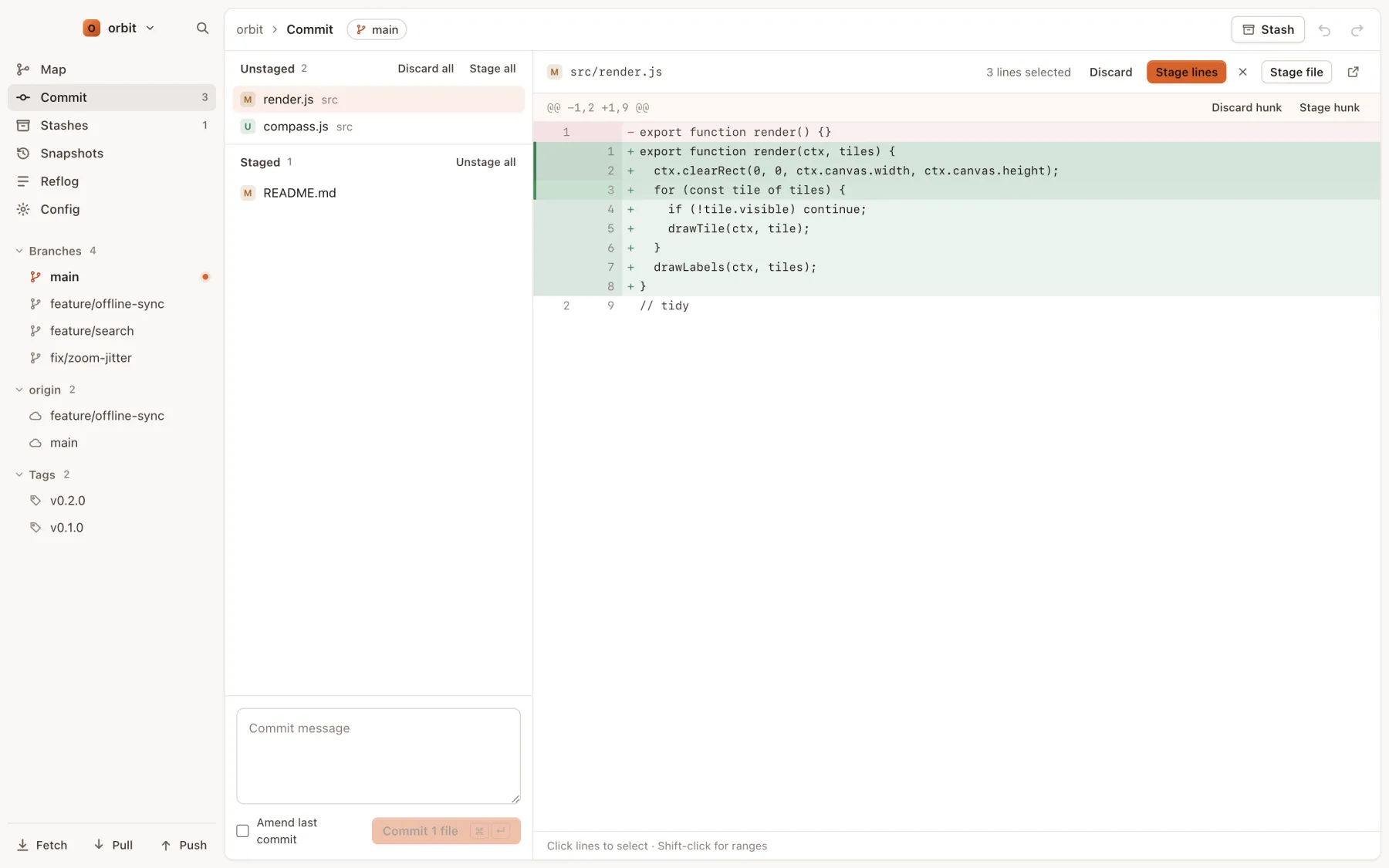Viewport: 1389px width, 868px height.
Task: Open the Snapshots view
Action: 112,154
